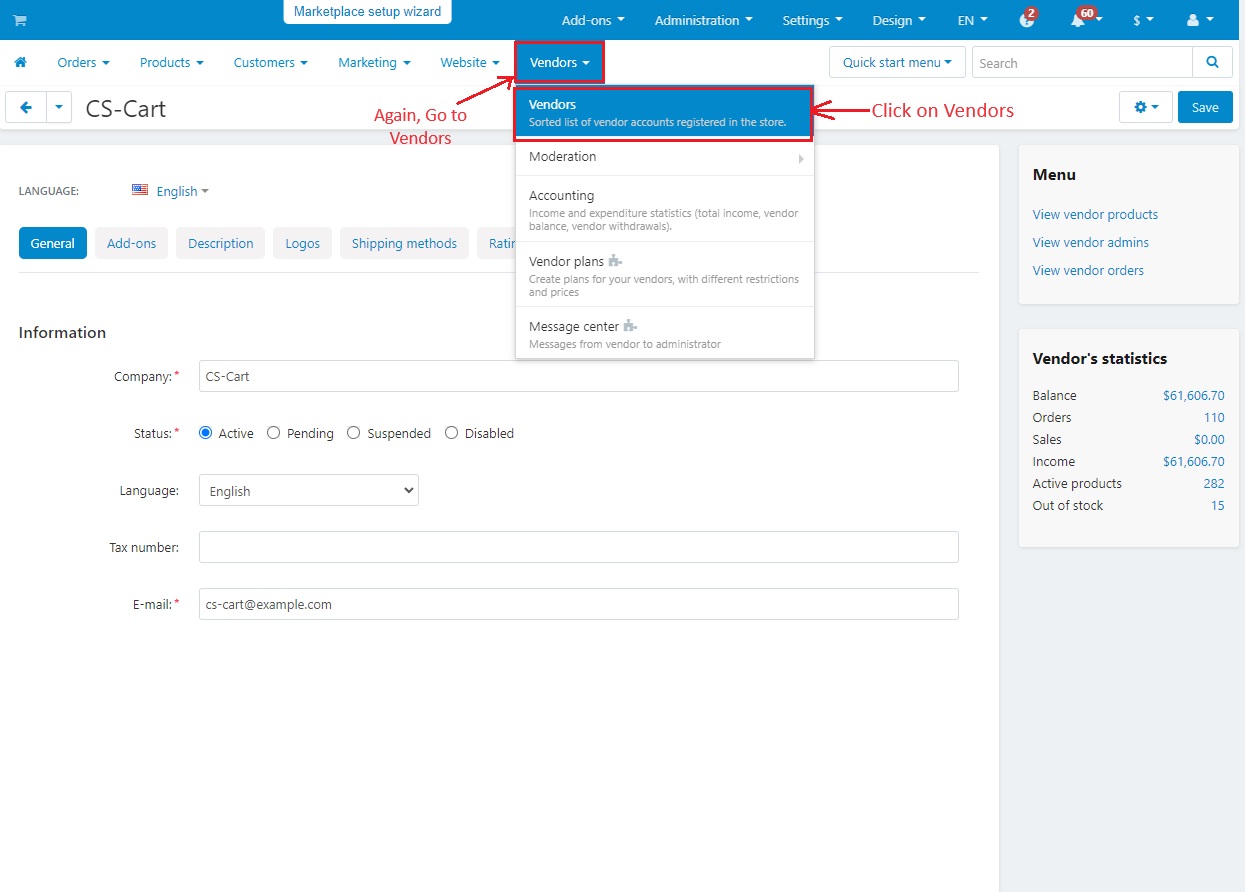Set the status to Disabled
1245x892 pixels.
452,433
